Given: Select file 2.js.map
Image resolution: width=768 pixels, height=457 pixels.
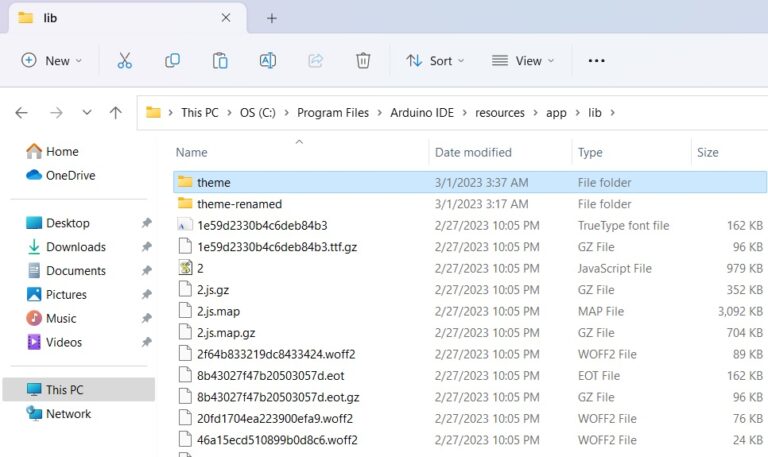Looking at the screenshot, I should tap(470, 312).
